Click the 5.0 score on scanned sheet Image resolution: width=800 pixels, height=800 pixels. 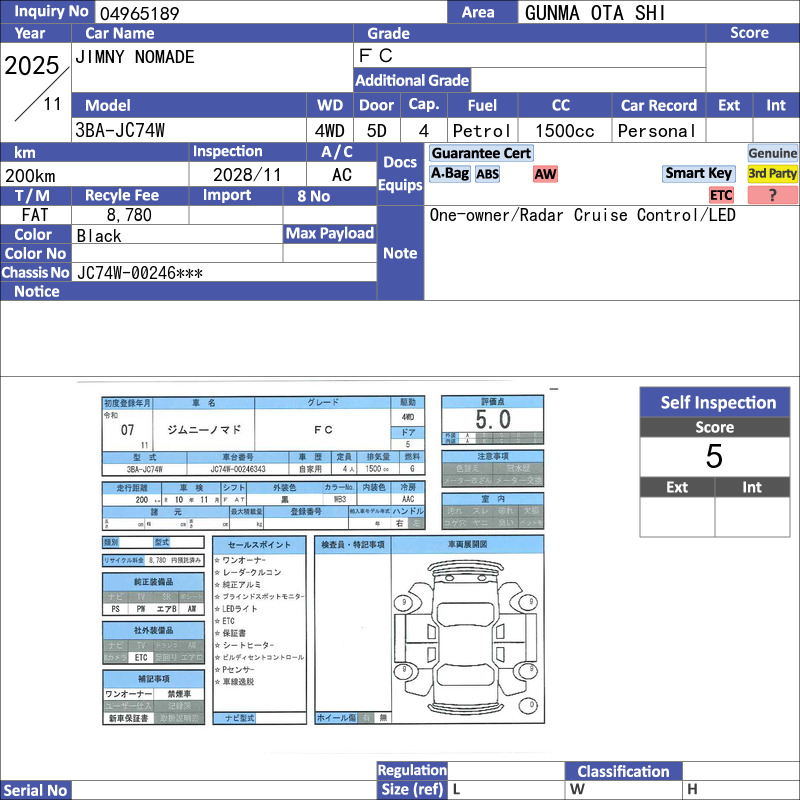click(492, 420)
